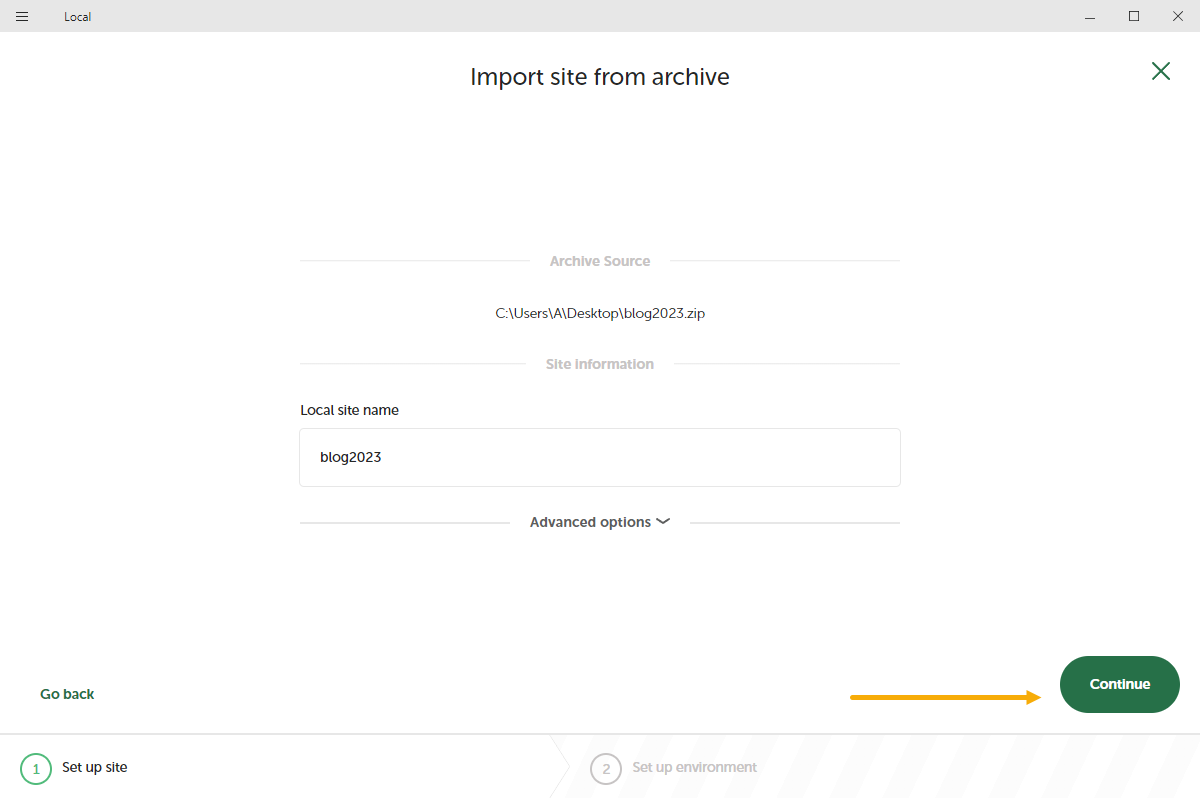1200x798 pixels.
Task: Click the archive path blog2023.zip text
Action: 600,313
